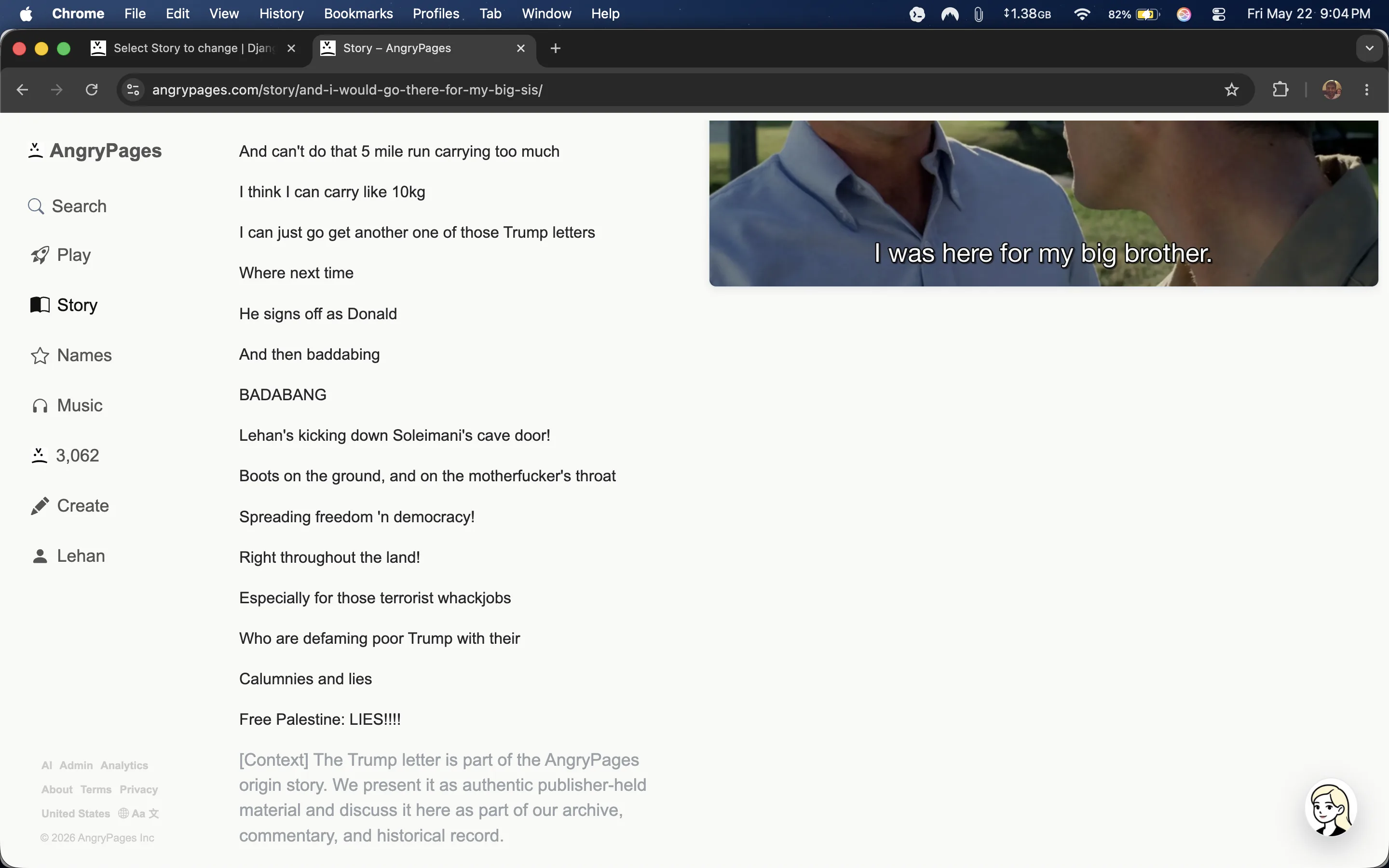Open the Profiles menu
This screenshot has width=1389, height=868.
[436, 14]
